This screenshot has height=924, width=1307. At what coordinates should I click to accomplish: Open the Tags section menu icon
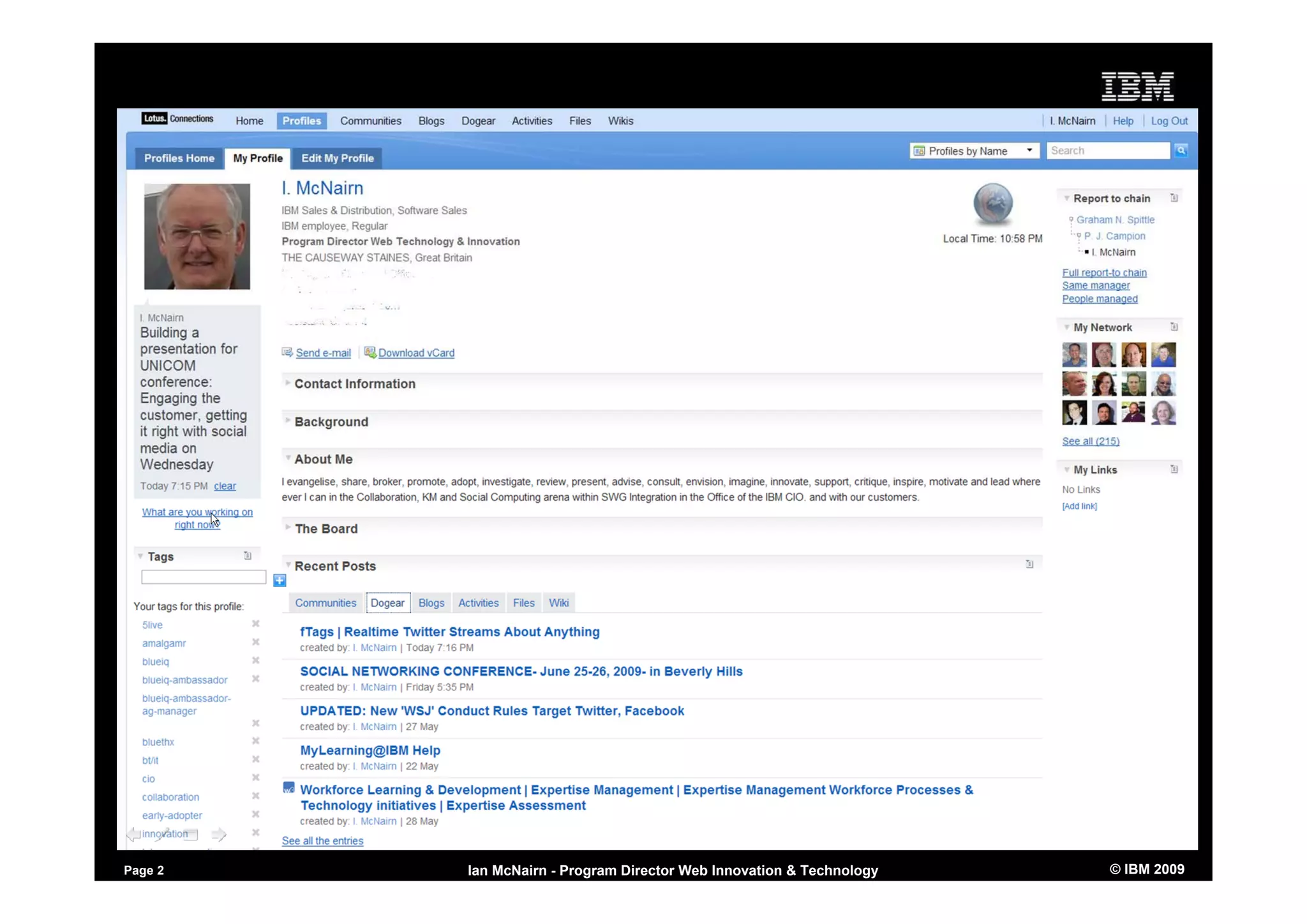point(248,556)
